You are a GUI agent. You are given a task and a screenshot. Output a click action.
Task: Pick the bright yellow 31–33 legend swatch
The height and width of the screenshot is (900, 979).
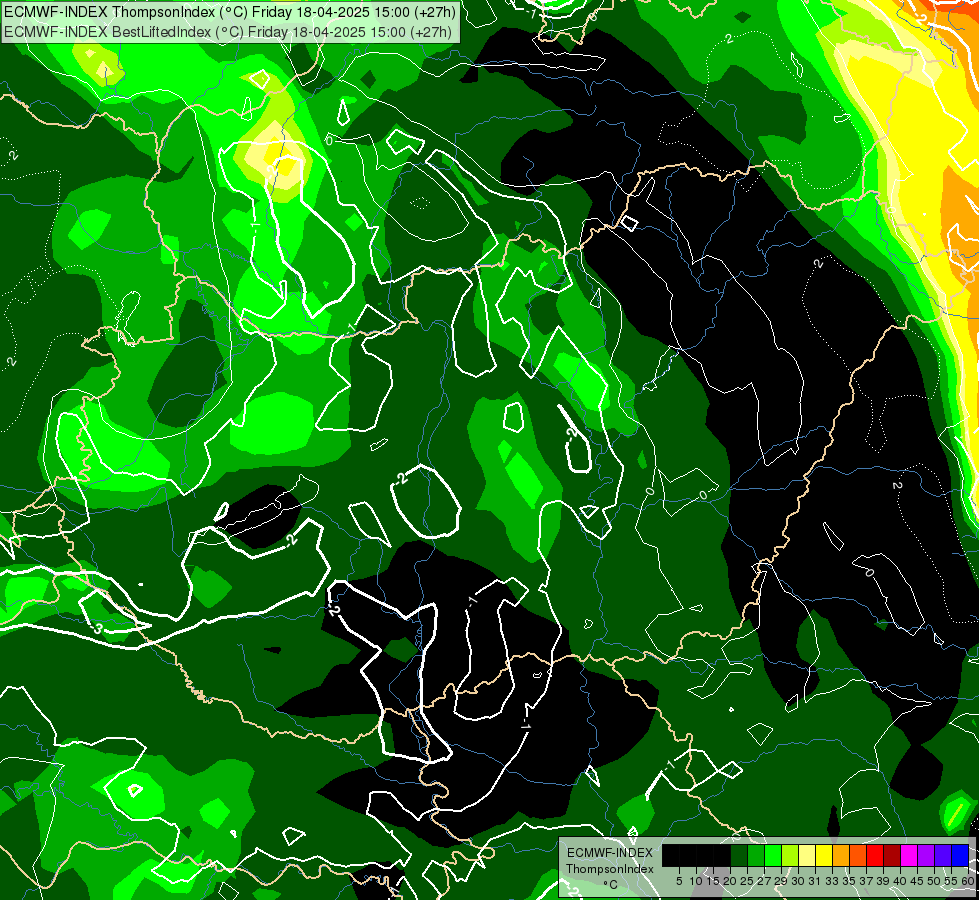pyautogui.click(x=824, y=856)
